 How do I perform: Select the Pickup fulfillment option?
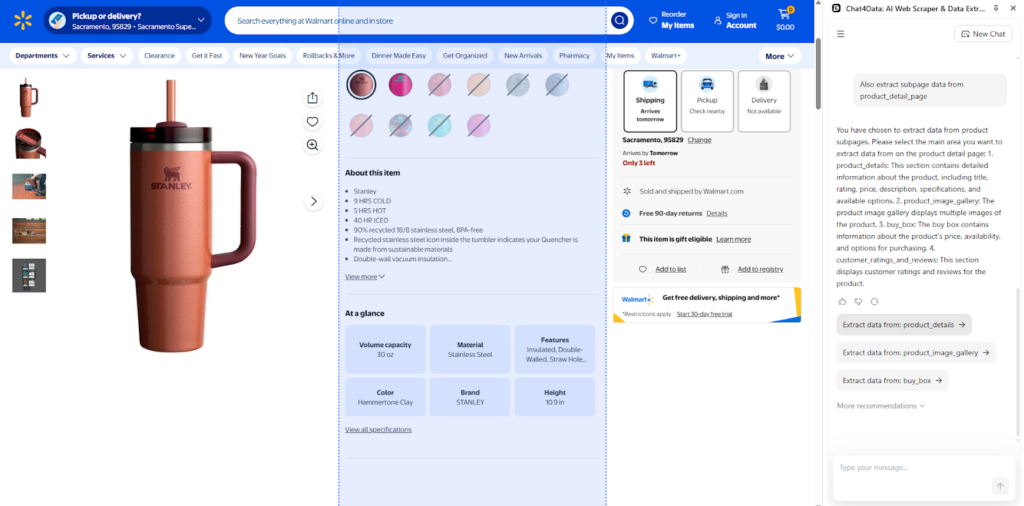pos(707,100)
